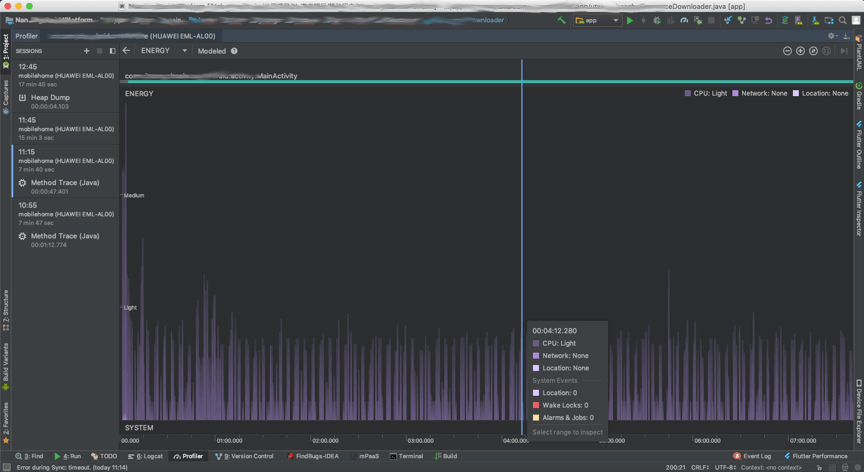This screenshot has height=472, width=864.
Task: Open the profiler settings gear
Action: coord(831,36)
